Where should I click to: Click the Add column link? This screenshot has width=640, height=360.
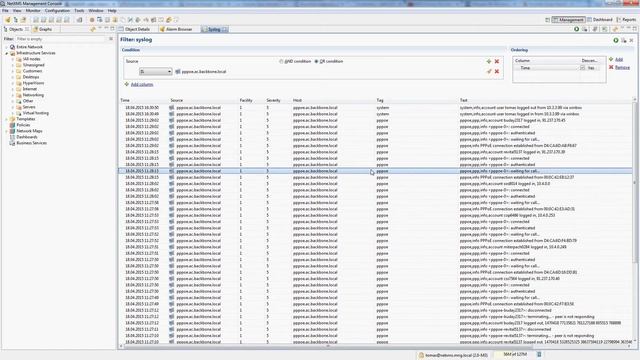142,84
